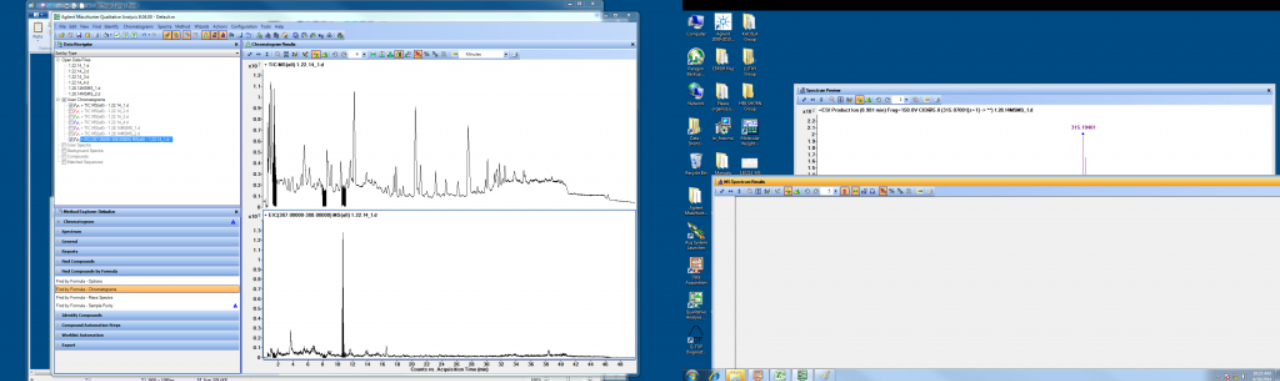Select the User Spectra tree node
1280x381 pixels.
80,145
